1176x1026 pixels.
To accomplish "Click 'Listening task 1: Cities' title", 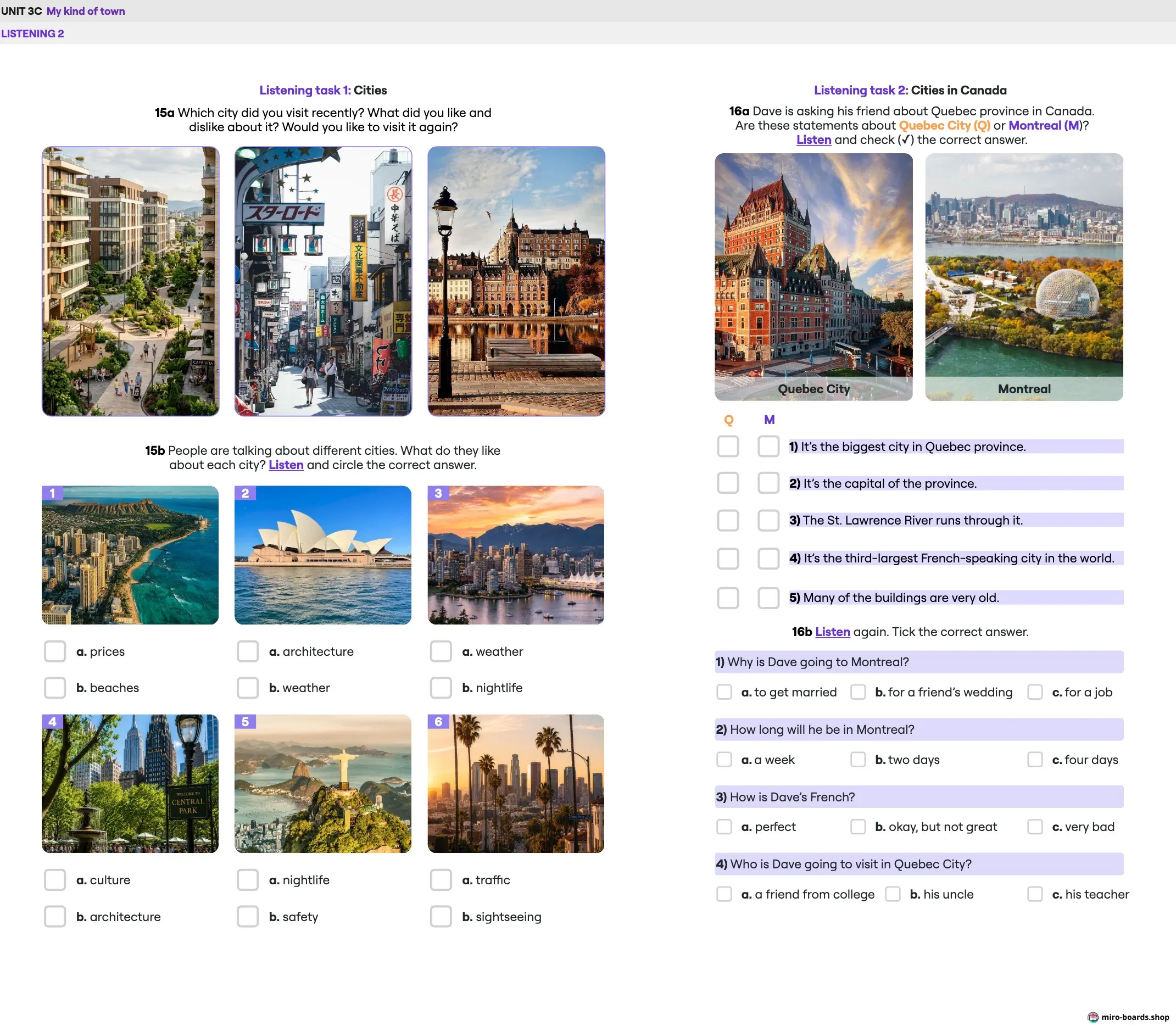I will pyautogui.click(x=323, y=90).
